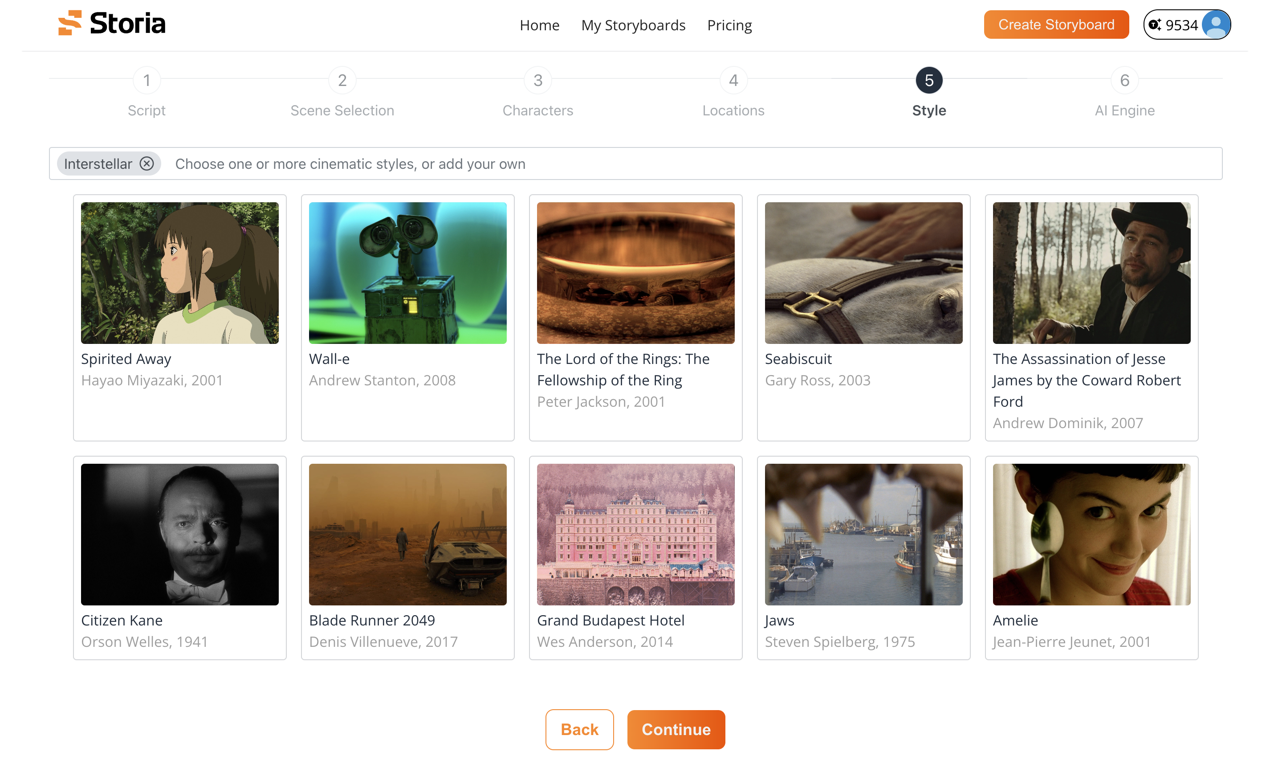Click the Citizen Kane title text
Screen dimensions: 1270x760
click(122, 620)
